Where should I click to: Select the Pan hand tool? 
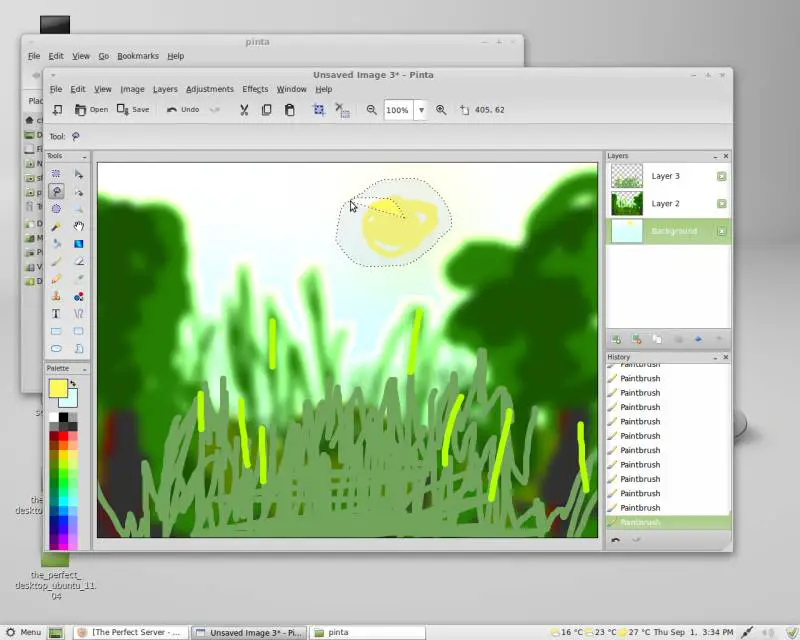click(x=79, y=226)
